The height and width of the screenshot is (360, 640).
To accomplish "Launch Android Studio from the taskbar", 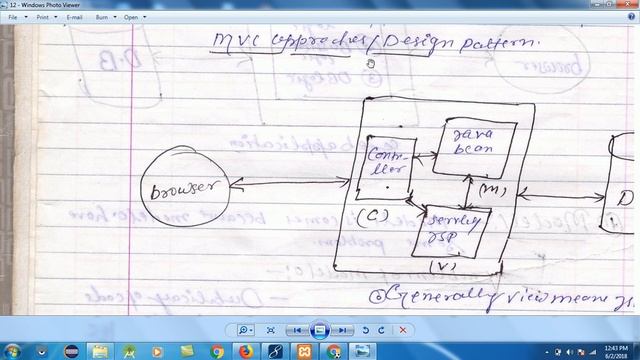I will [129, 351].
